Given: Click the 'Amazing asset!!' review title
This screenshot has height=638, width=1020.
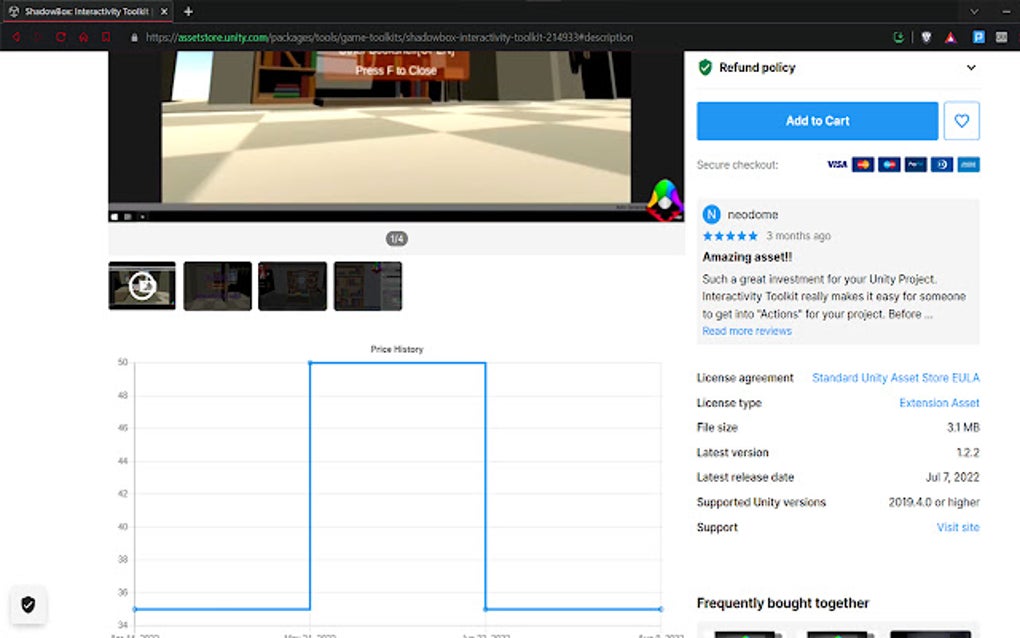Looking at the screenshot, I should [x=747, y=257].
